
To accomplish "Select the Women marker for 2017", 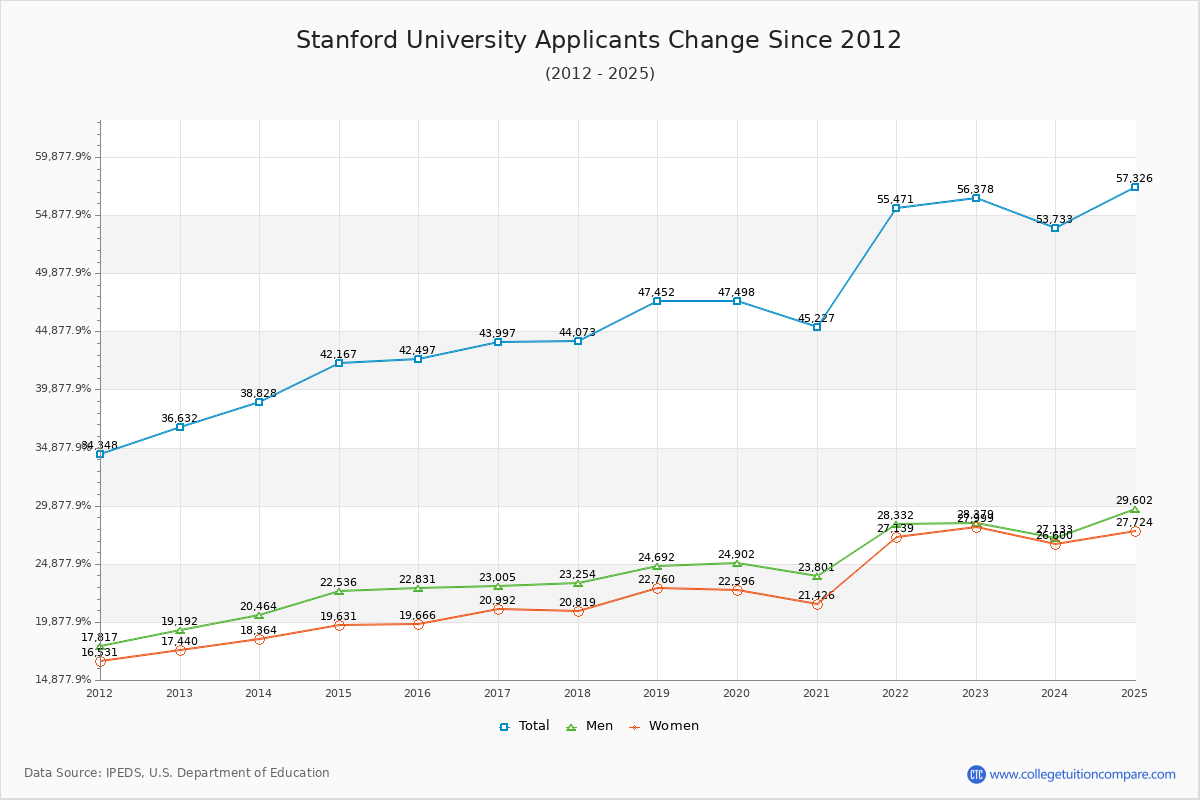I will [498, 609].
